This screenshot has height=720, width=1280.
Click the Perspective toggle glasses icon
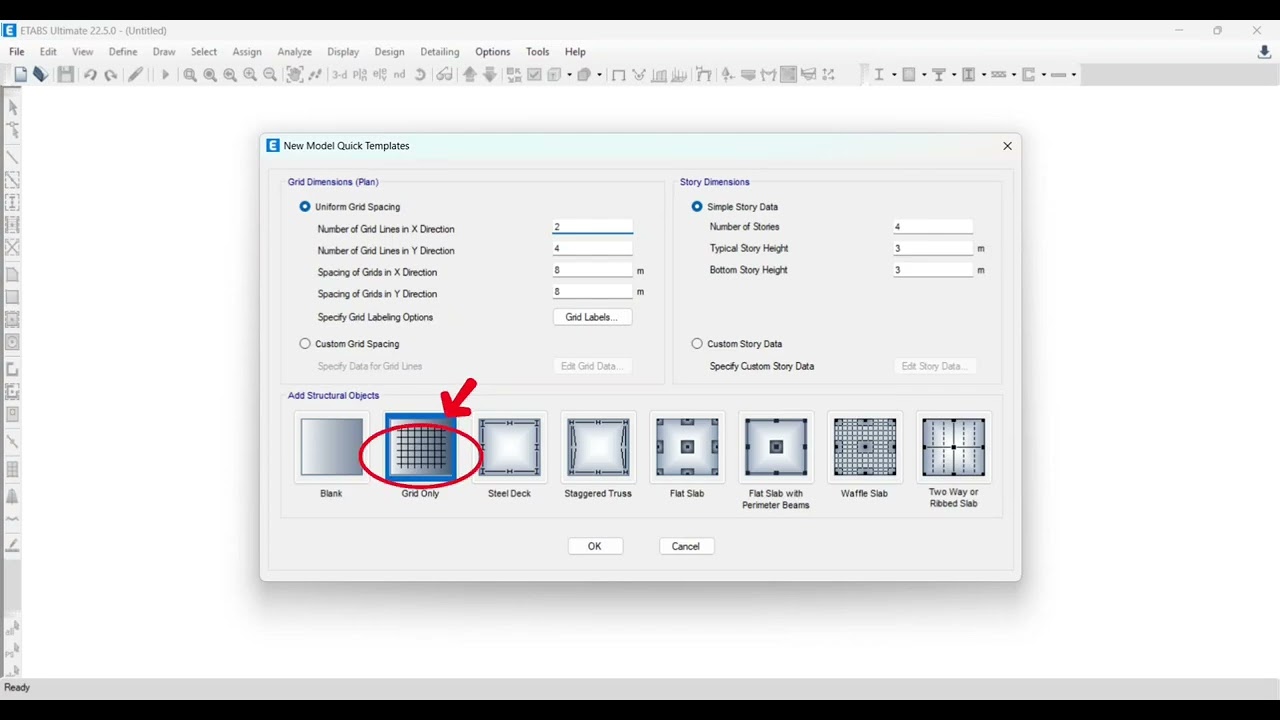pyautogui.click(x=444, y=75)
